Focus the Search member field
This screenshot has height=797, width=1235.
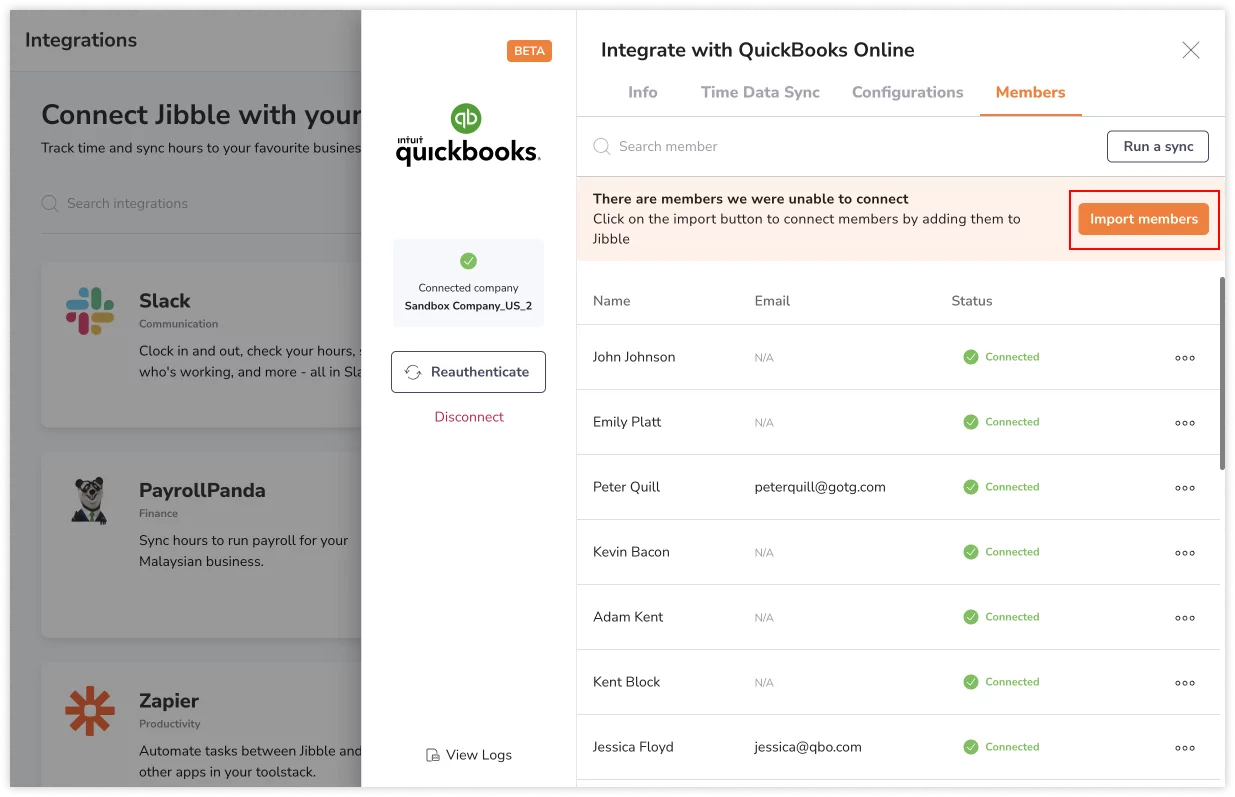click(x=840, y=146)
